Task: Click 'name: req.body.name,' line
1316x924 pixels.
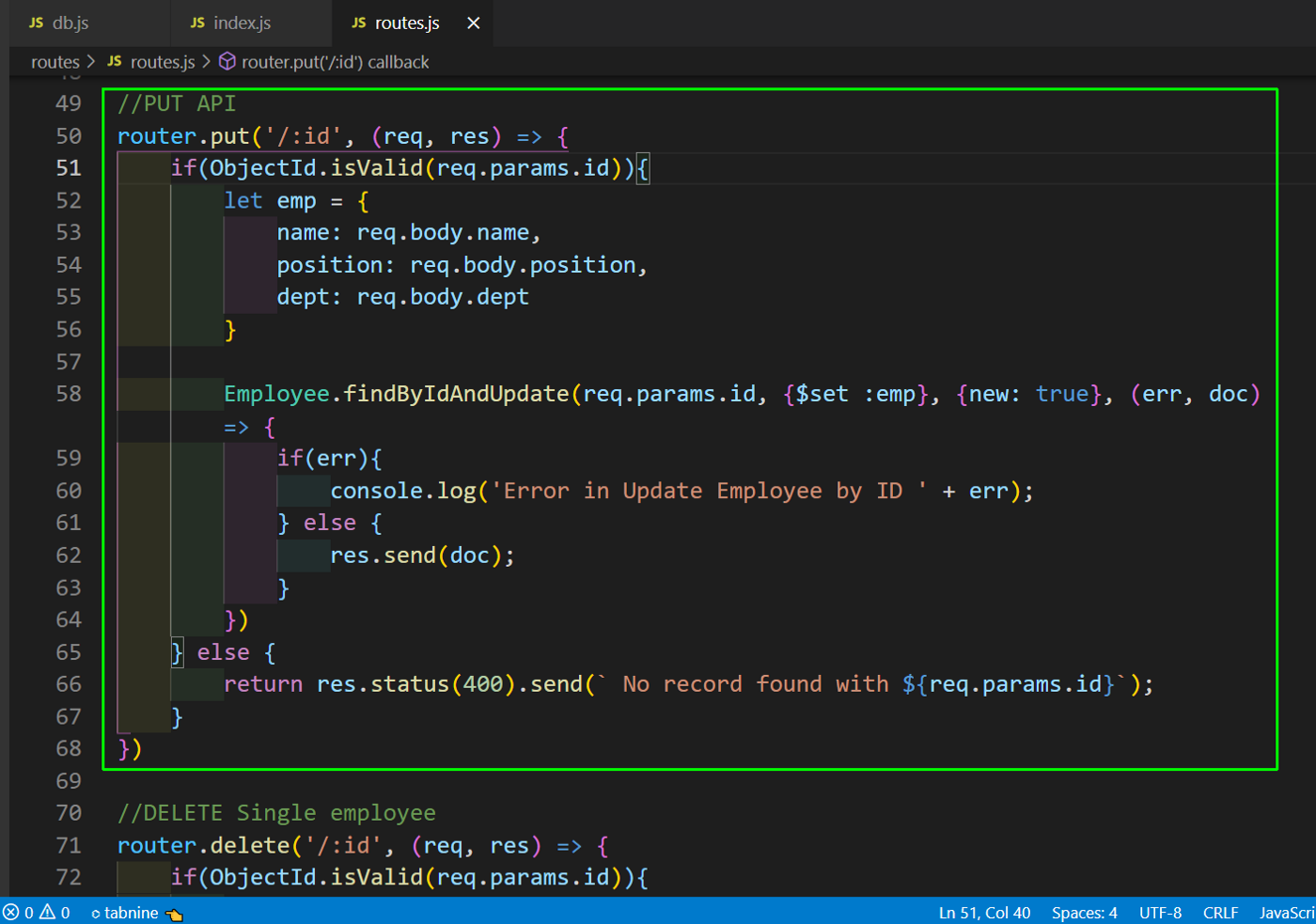Action: [x=409, y=233]
